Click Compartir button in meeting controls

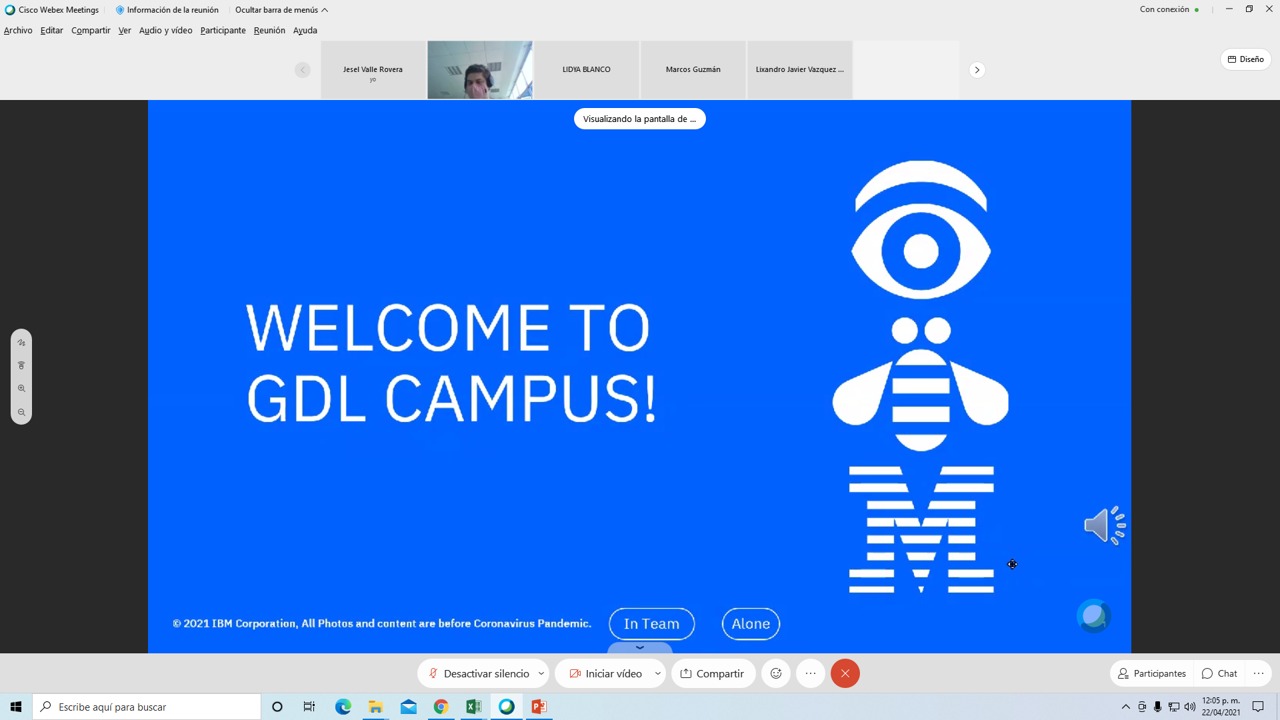(x=713, y=673)
